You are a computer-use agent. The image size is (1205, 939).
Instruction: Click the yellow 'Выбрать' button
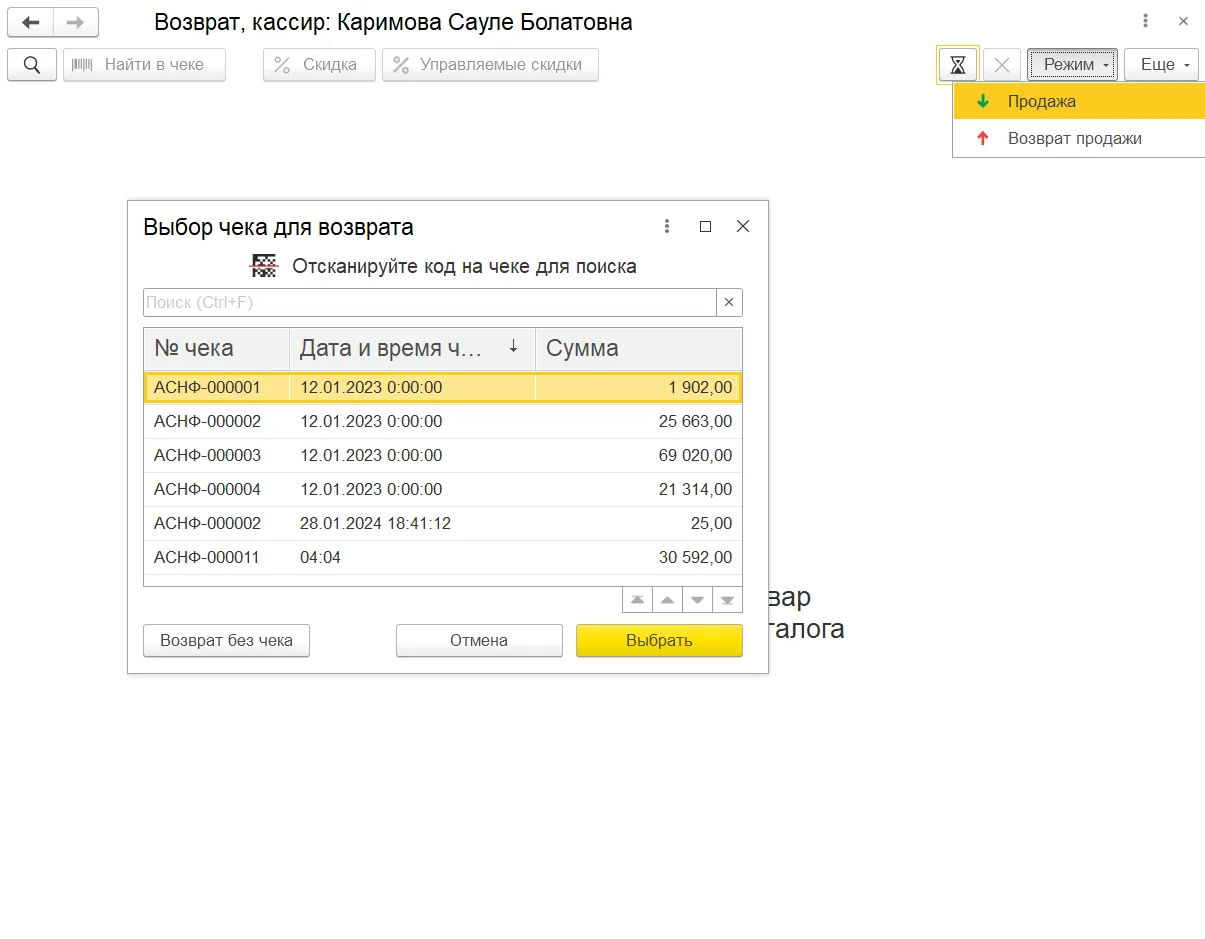(x=659, y=641)
